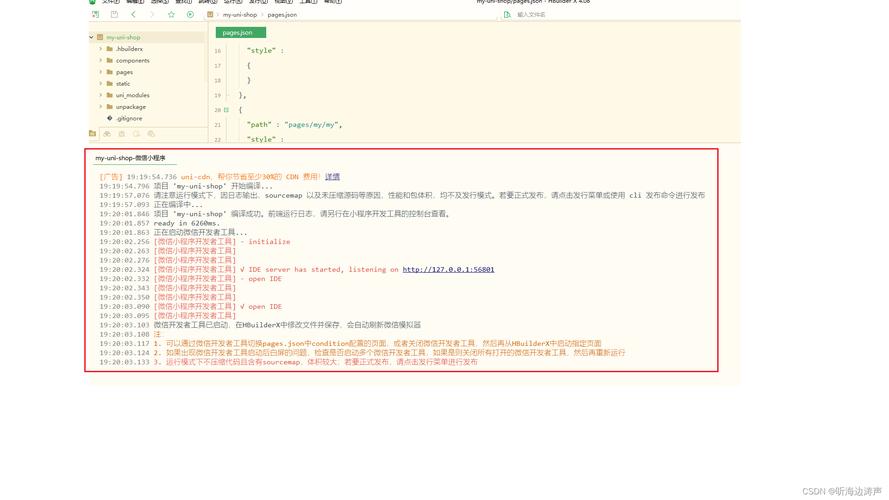Click the back navigation arrow
Viewport: 889px width, 500px height.
click(x=133, y=15)
